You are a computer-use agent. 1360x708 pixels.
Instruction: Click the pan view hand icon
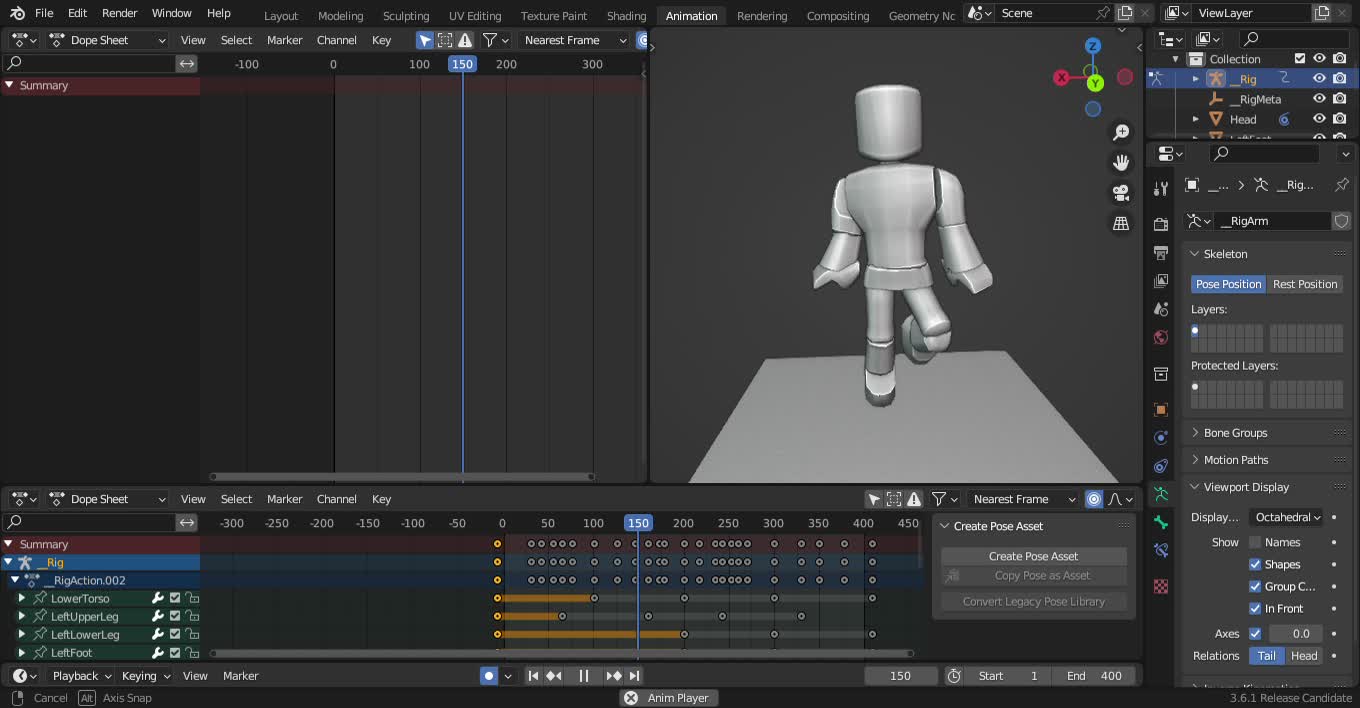[1121, 163]
